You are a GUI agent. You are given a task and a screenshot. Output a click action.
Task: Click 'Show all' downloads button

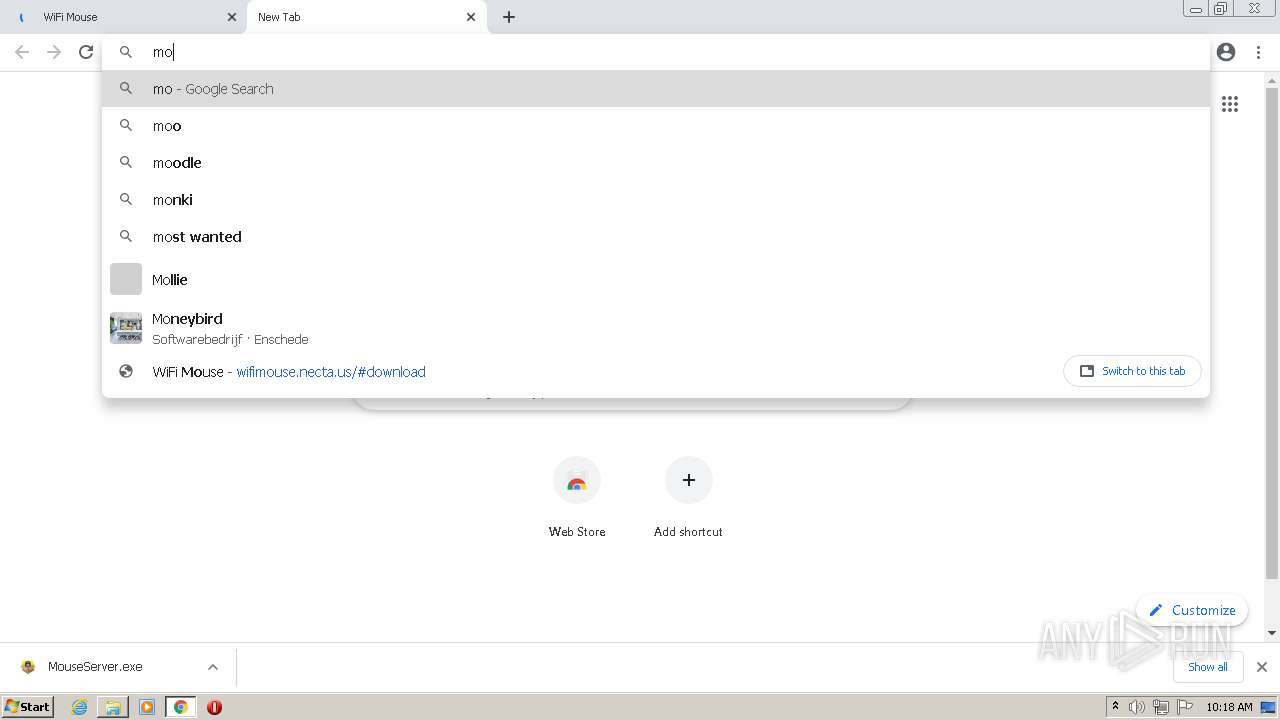tap(1208, 667)
